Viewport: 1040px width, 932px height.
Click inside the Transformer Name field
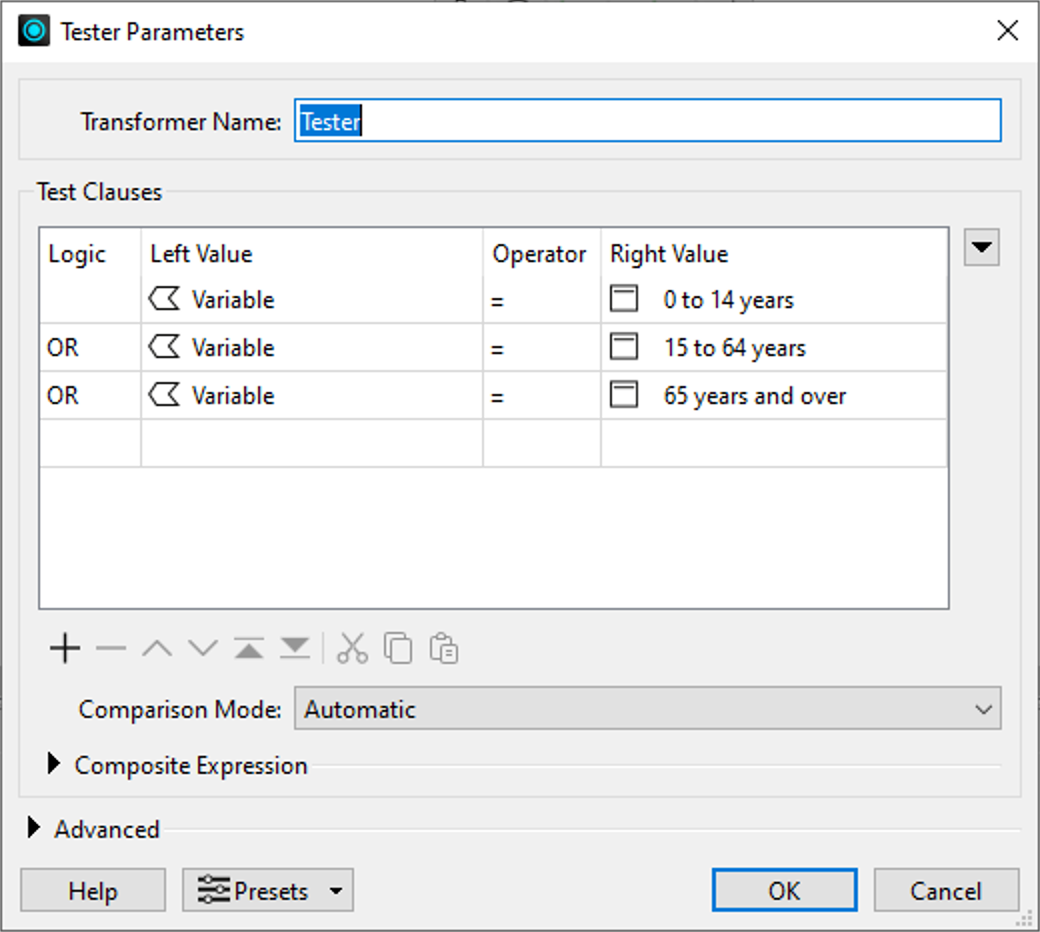point(648,120)
